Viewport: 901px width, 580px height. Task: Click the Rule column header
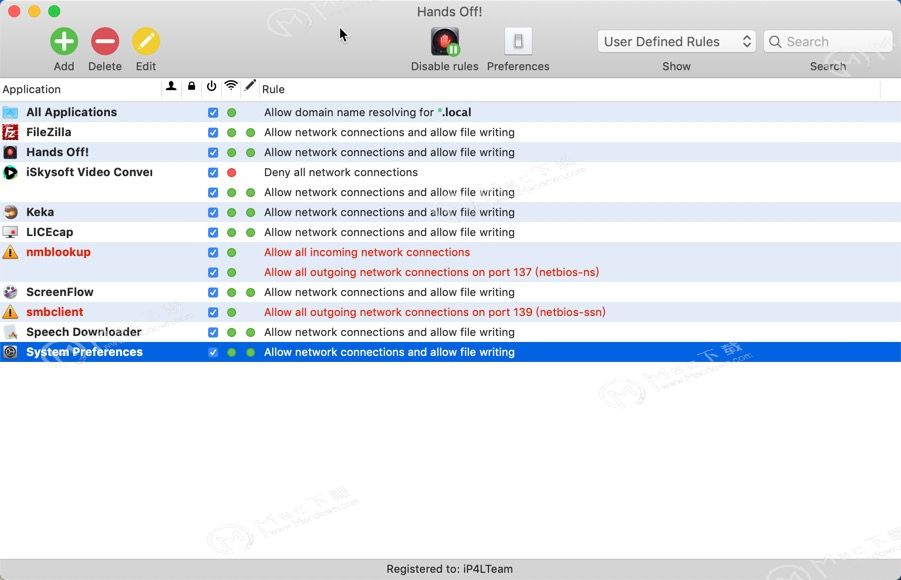click(273, 89)
